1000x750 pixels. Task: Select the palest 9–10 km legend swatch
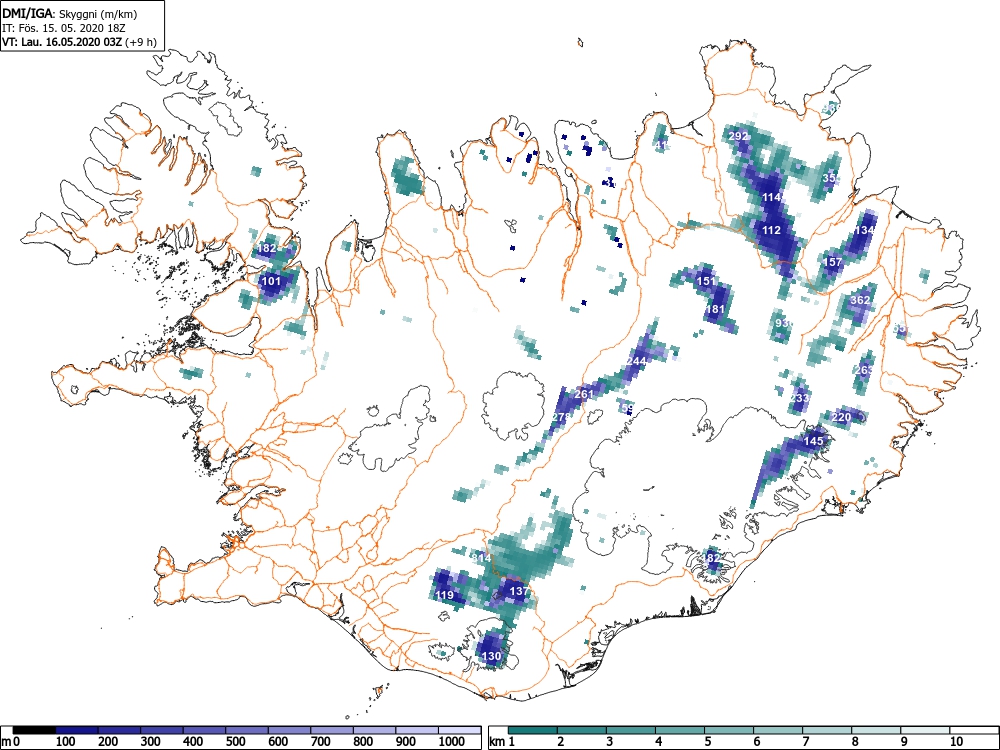926,730
